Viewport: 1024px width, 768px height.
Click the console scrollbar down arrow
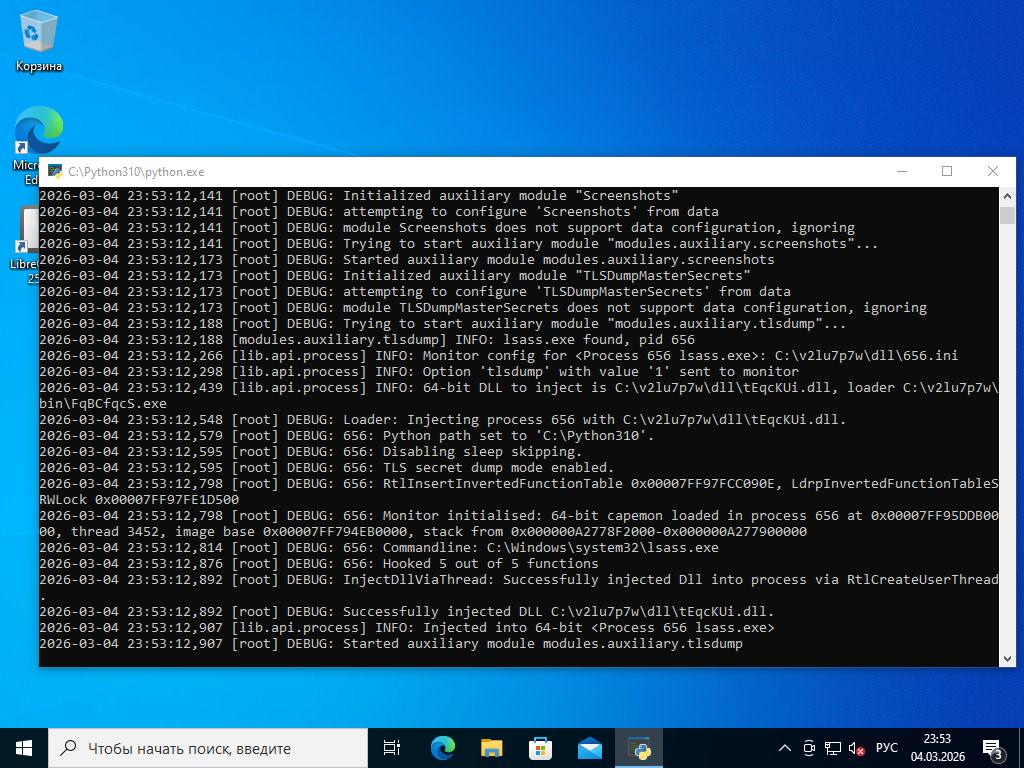(1007, 658)
